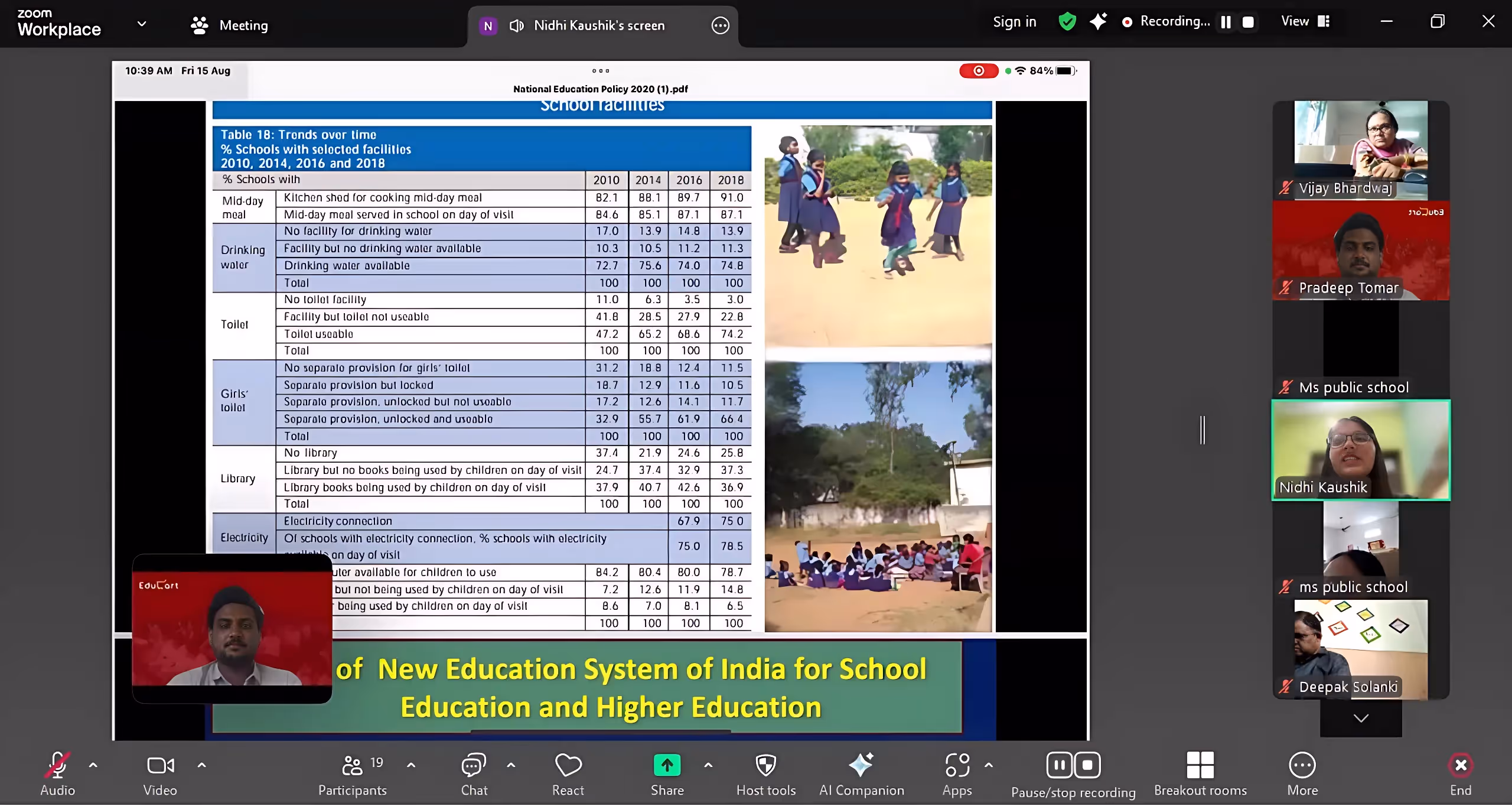Image resolution: width=1512 pixels, height=806 pixels.
Task: Open the Chat panel icon
Action: click(474, 766)
